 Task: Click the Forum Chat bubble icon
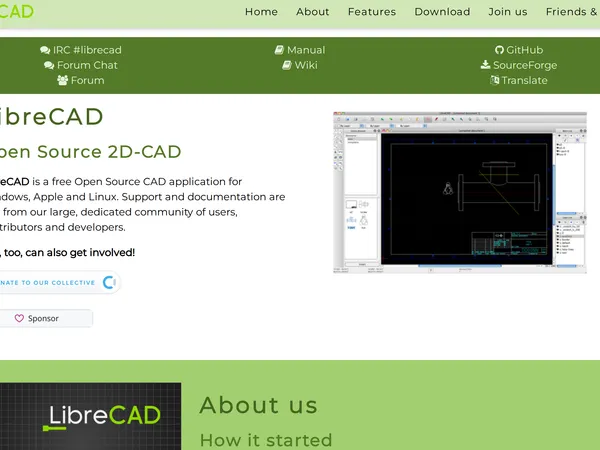pyautogui.click(x=49, y=65)
